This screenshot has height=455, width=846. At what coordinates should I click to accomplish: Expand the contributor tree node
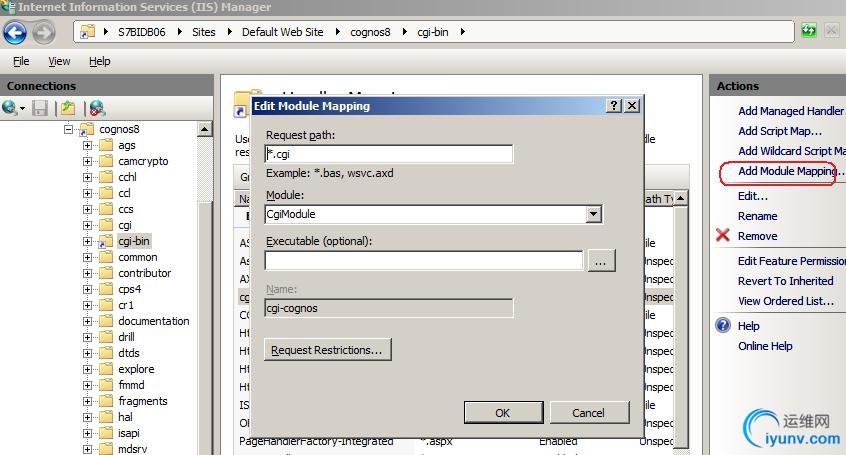point(87,273)
